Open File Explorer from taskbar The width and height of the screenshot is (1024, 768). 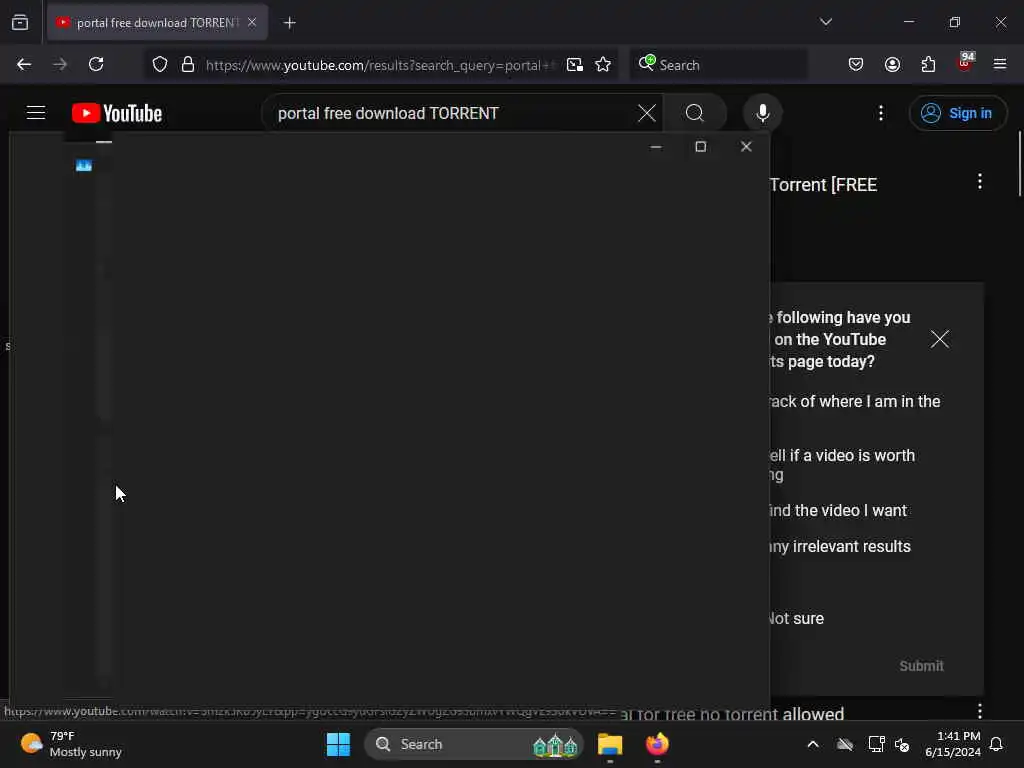610,744
